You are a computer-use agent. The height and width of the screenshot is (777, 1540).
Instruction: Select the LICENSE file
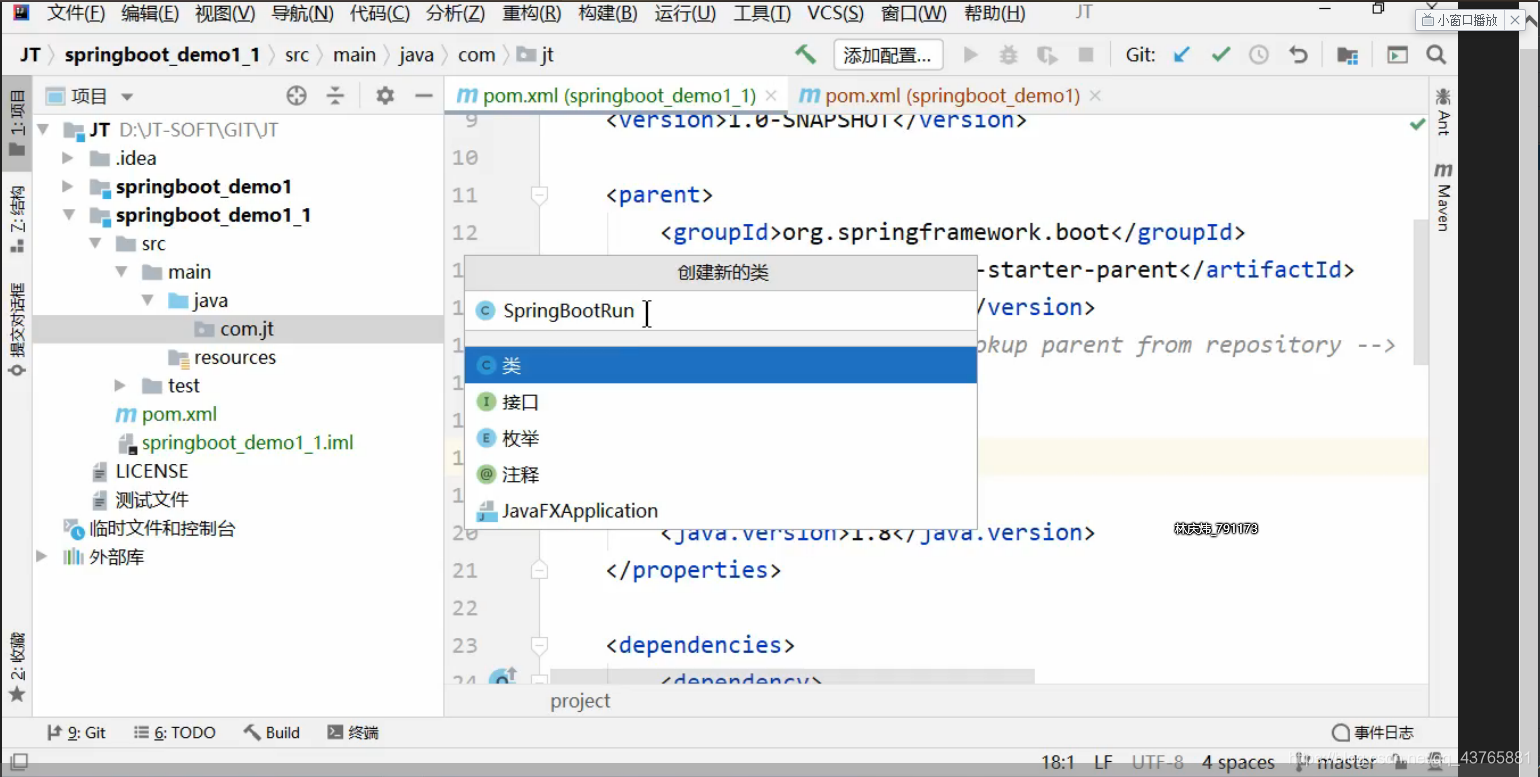[151, 471]
